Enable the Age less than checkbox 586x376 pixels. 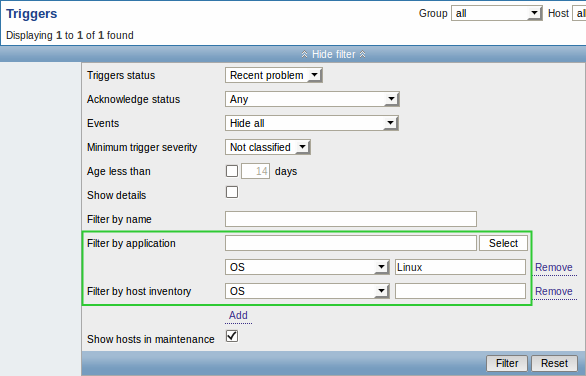click(232, 171)
